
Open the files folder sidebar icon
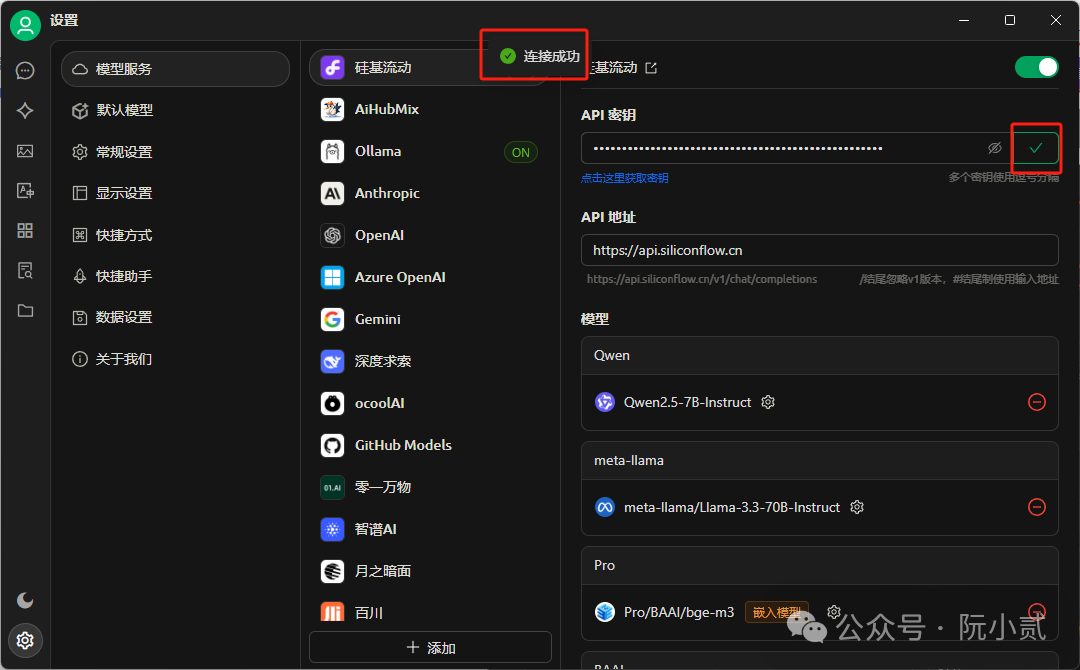pyautogui.click(x=25, y=311)
